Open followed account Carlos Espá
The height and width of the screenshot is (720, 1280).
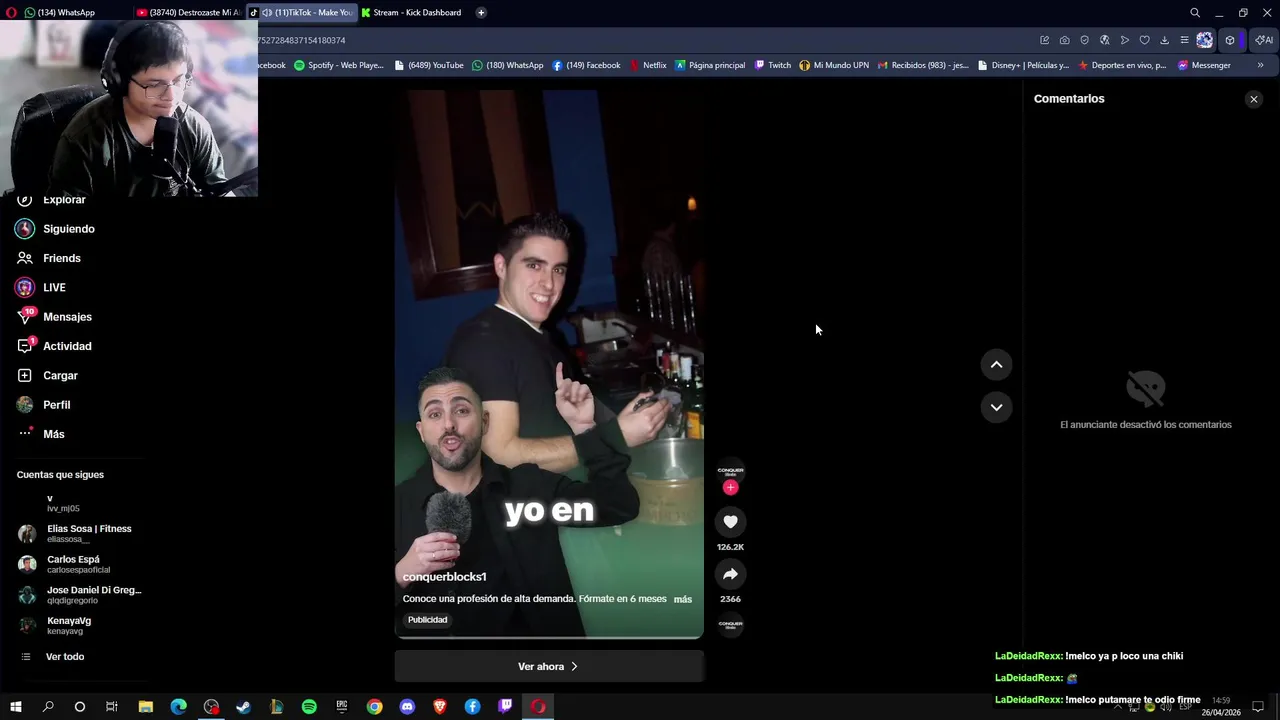(x=65, y=564)
